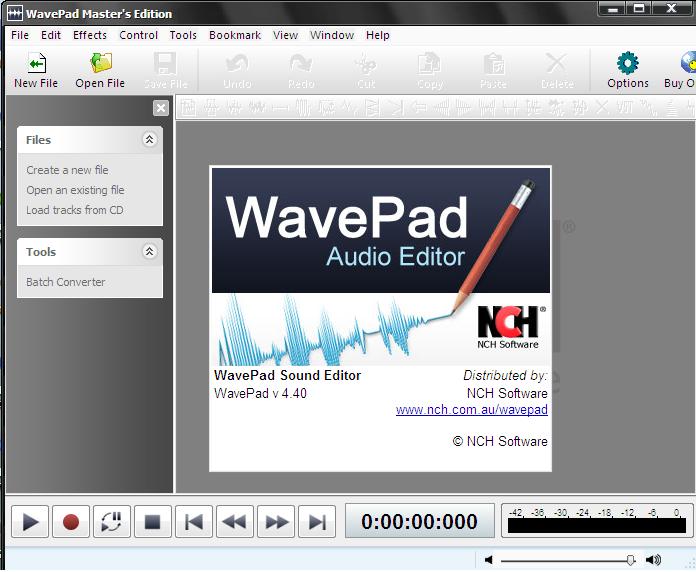The height and width of the screenshot is (572, 696).
Task: Start recording with the red Record button
Action: (71, 521)
